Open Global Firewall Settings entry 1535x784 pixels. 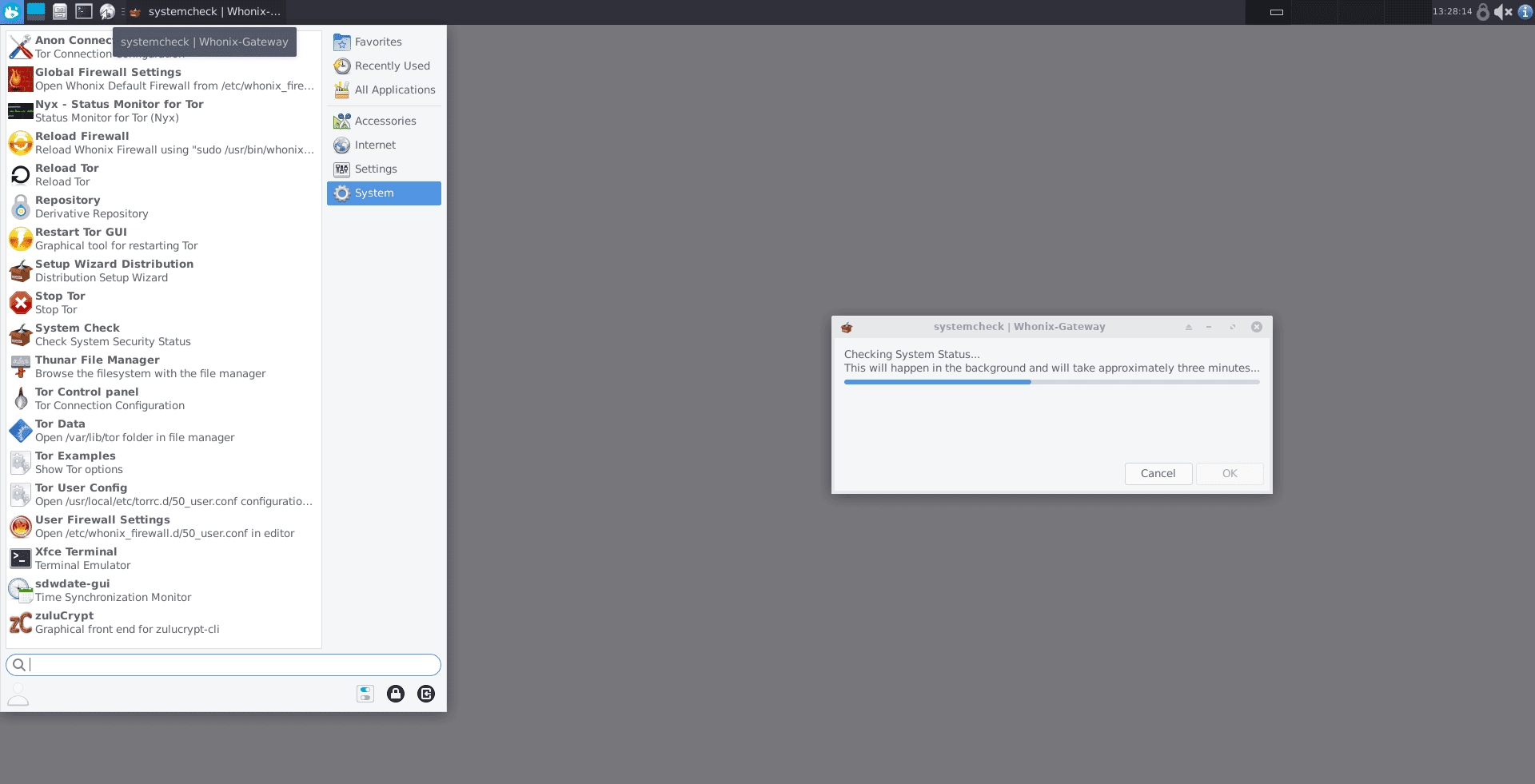[x=163, y=79]
